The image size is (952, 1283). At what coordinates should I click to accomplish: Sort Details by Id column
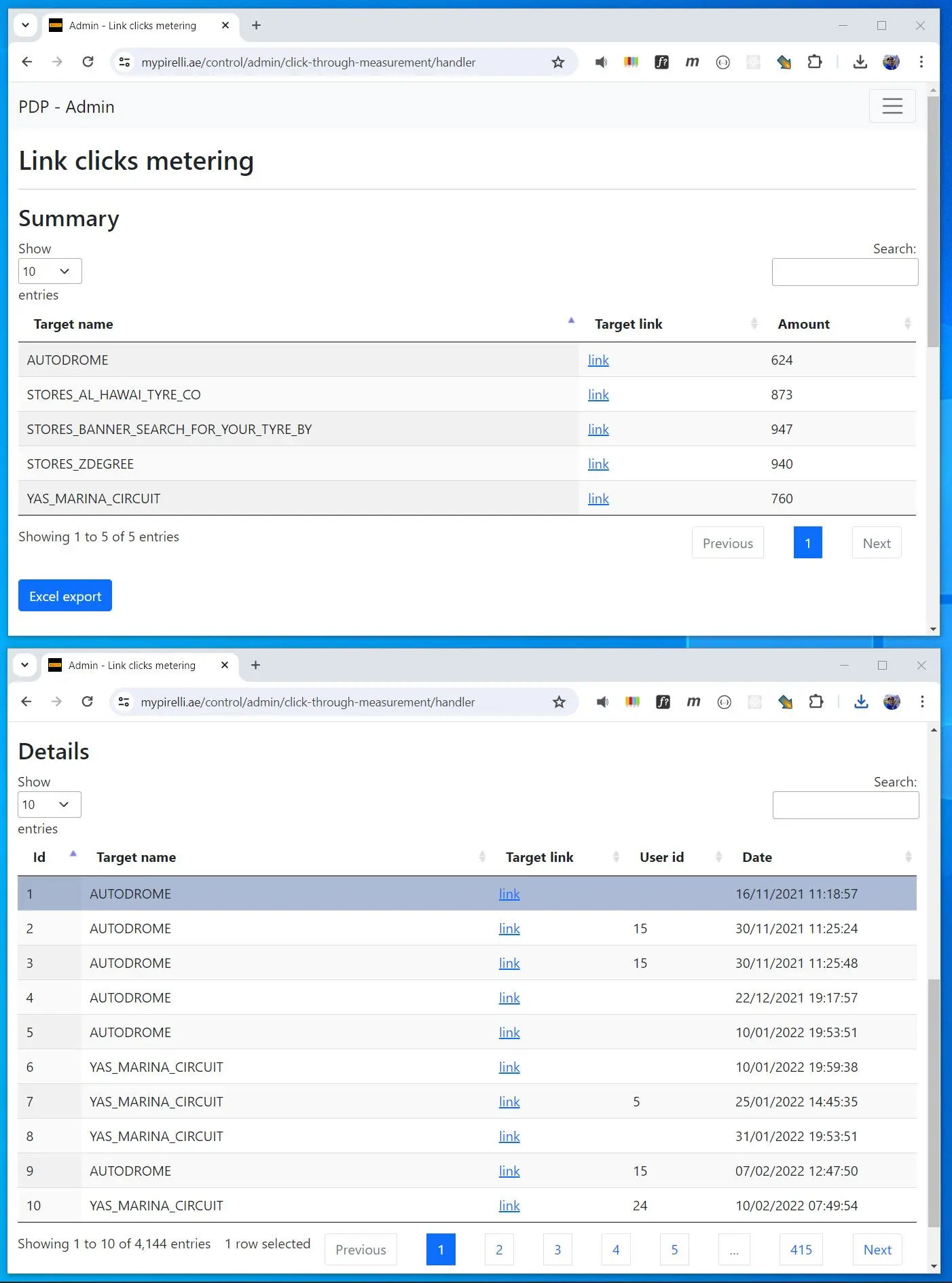point(49,857)
